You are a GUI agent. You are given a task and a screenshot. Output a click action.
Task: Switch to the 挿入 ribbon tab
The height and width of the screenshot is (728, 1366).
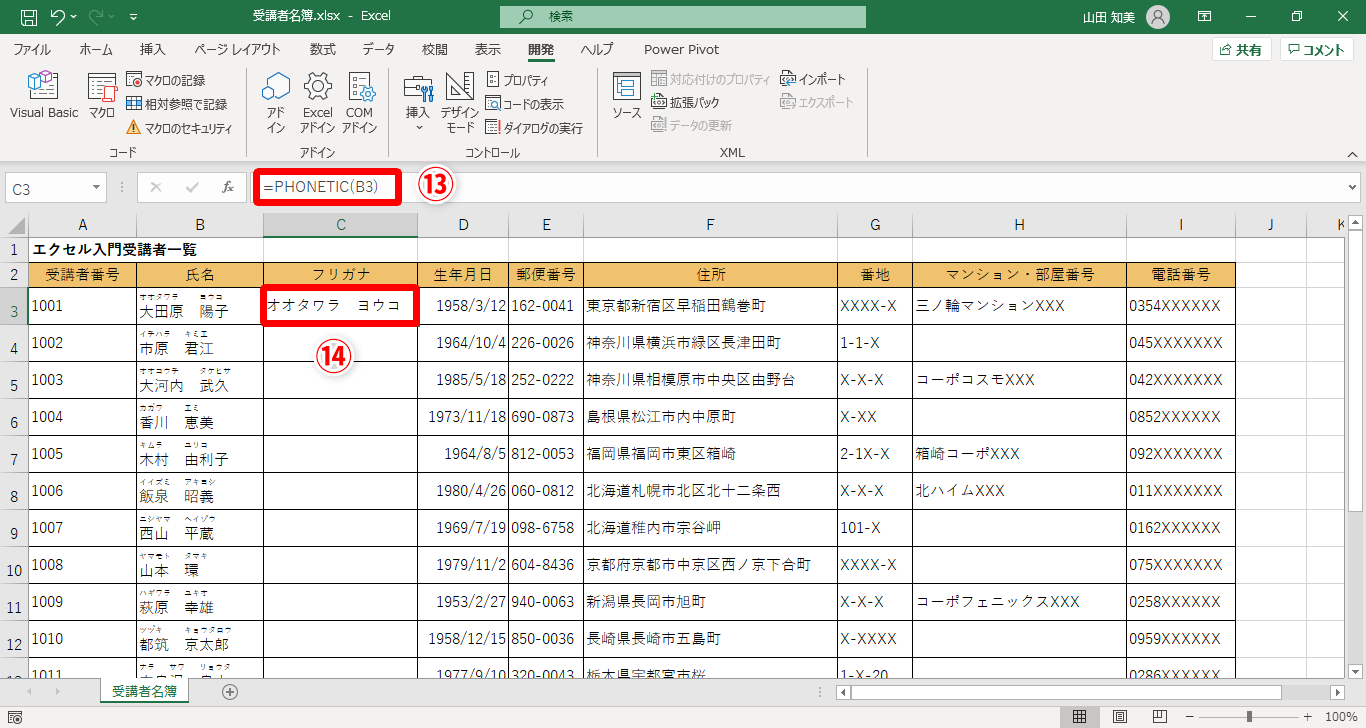[153, 49]
